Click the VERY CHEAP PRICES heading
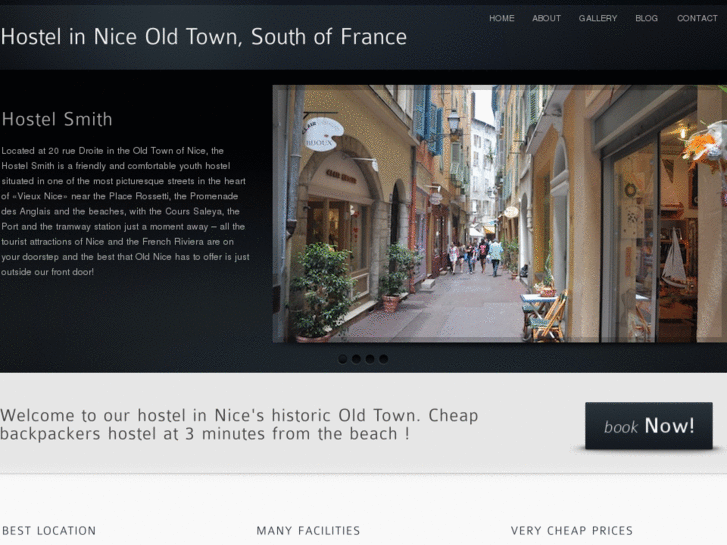 coord(572,531)
